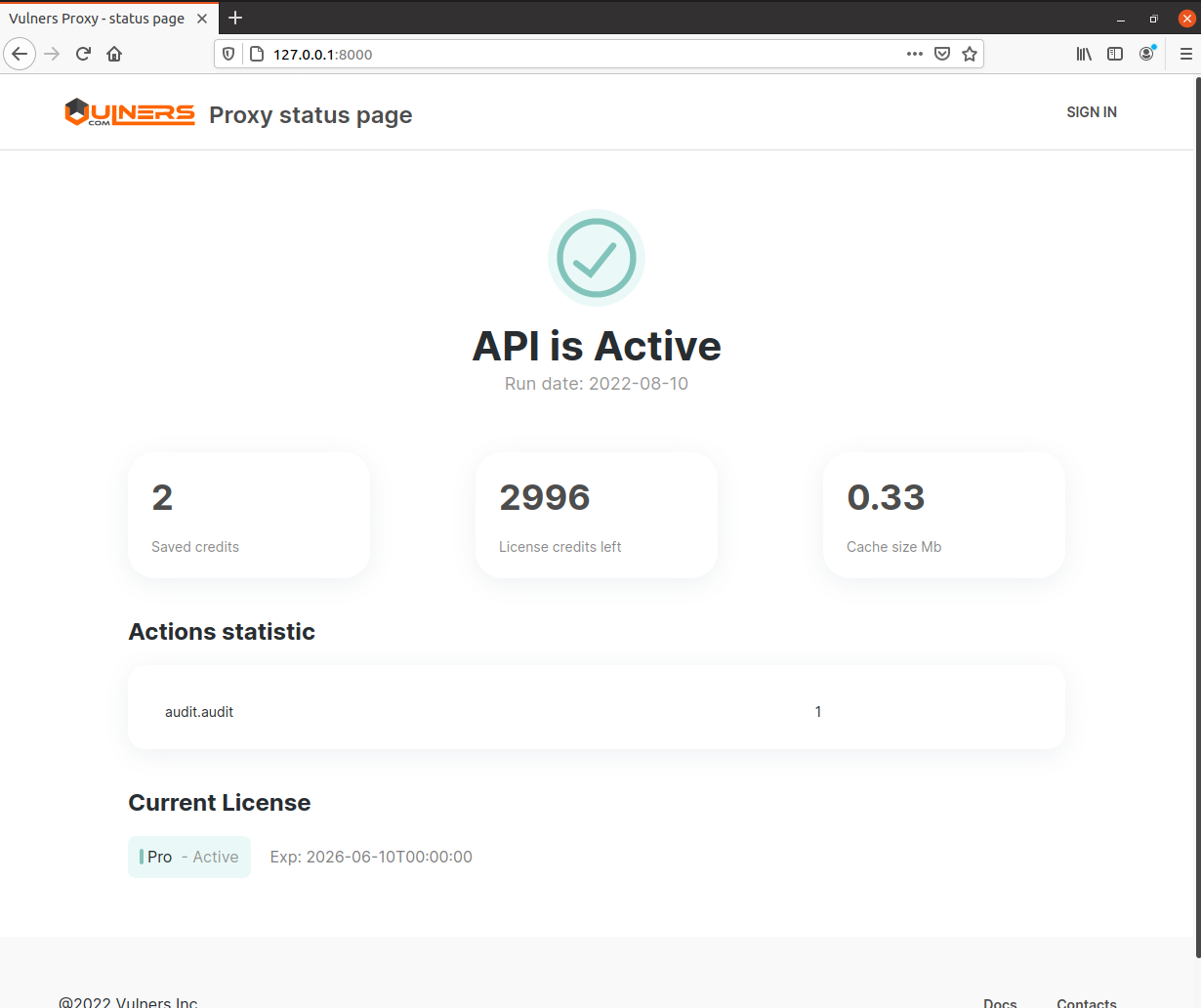The image size is (1201, 1008).
Task: Click the SIGN IN link
Action: pos(1091,111)
